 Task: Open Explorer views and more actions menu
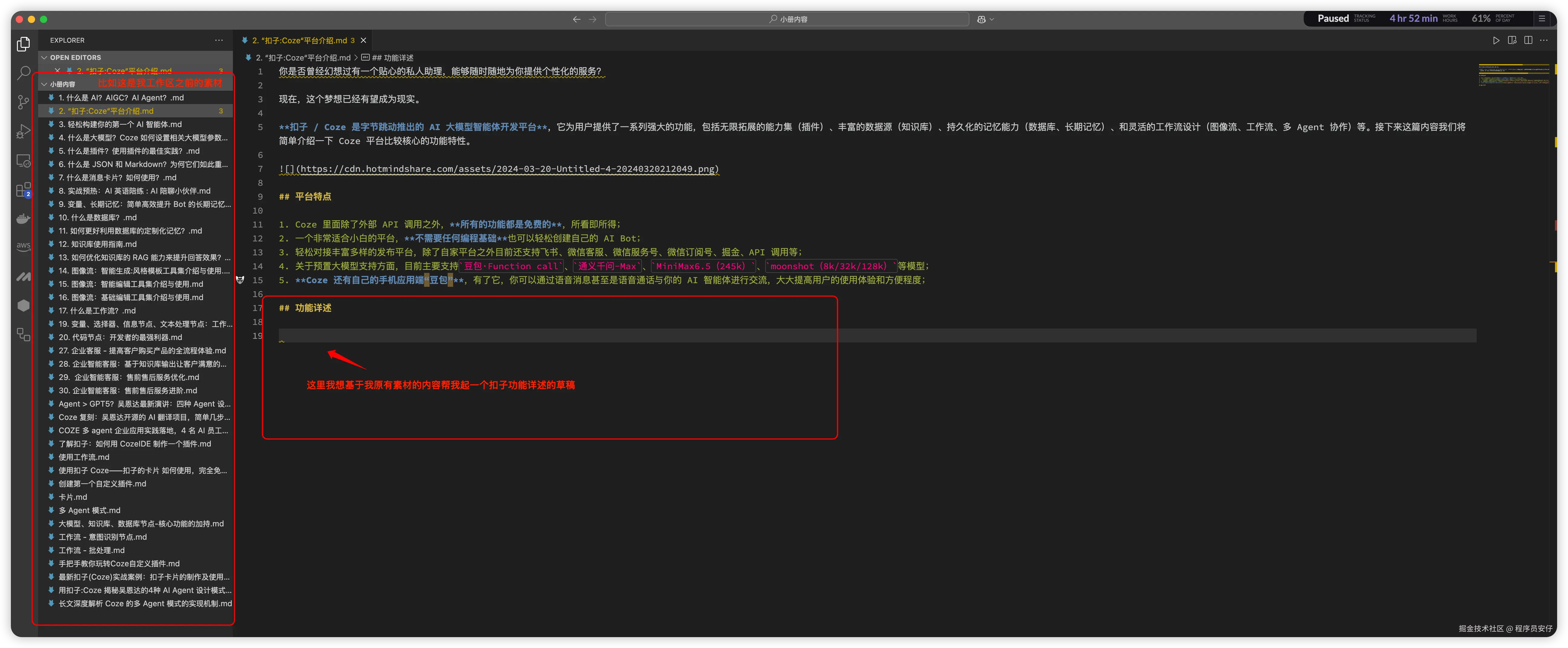click(218, 40)
